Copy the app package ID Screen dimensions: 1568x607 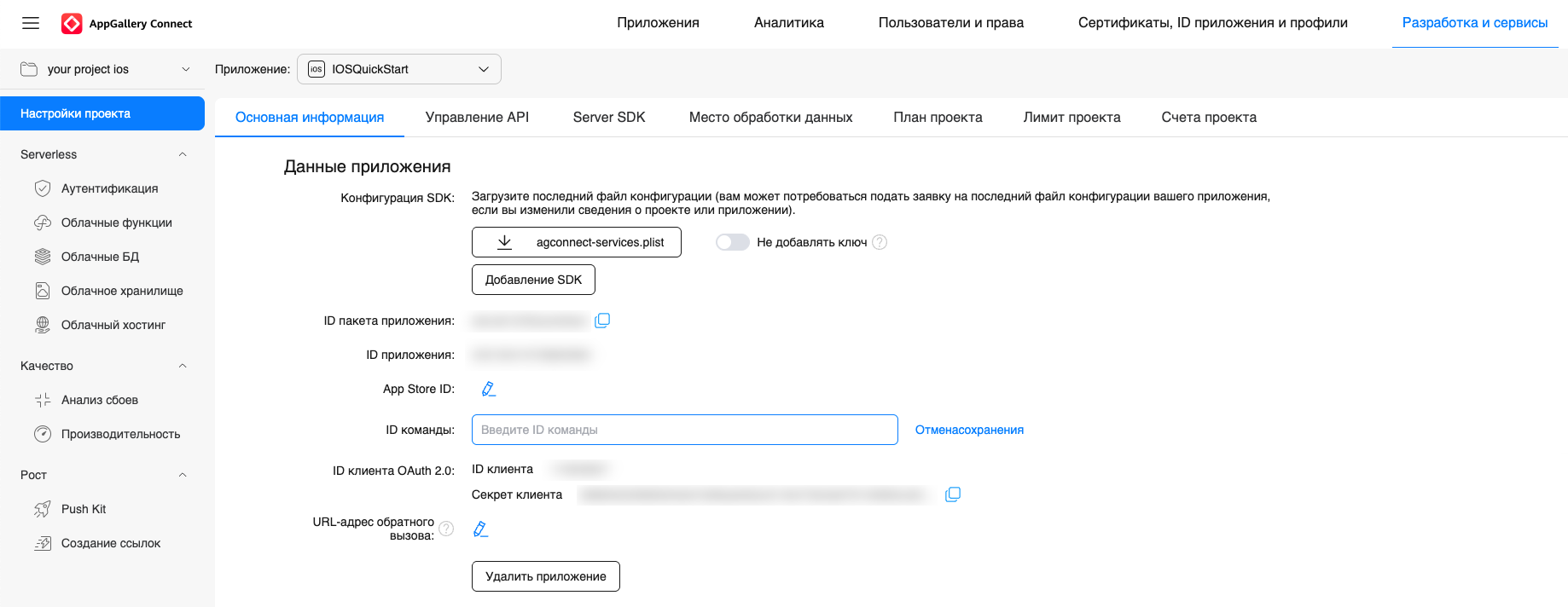click(x=602, y=321)
